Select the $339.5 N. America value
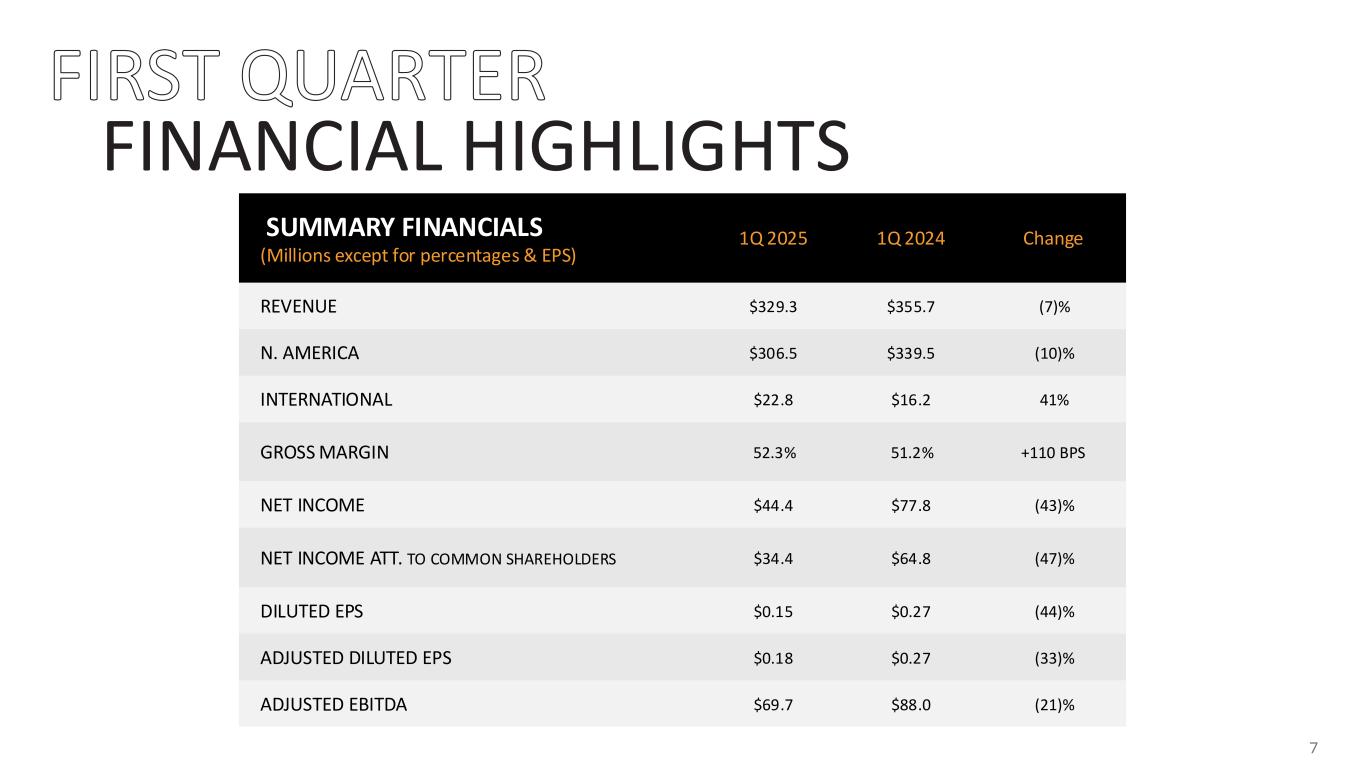Image resolution: width=1365 pixels, height=768 pixels. pyautogui.click(x=911, y=353)
